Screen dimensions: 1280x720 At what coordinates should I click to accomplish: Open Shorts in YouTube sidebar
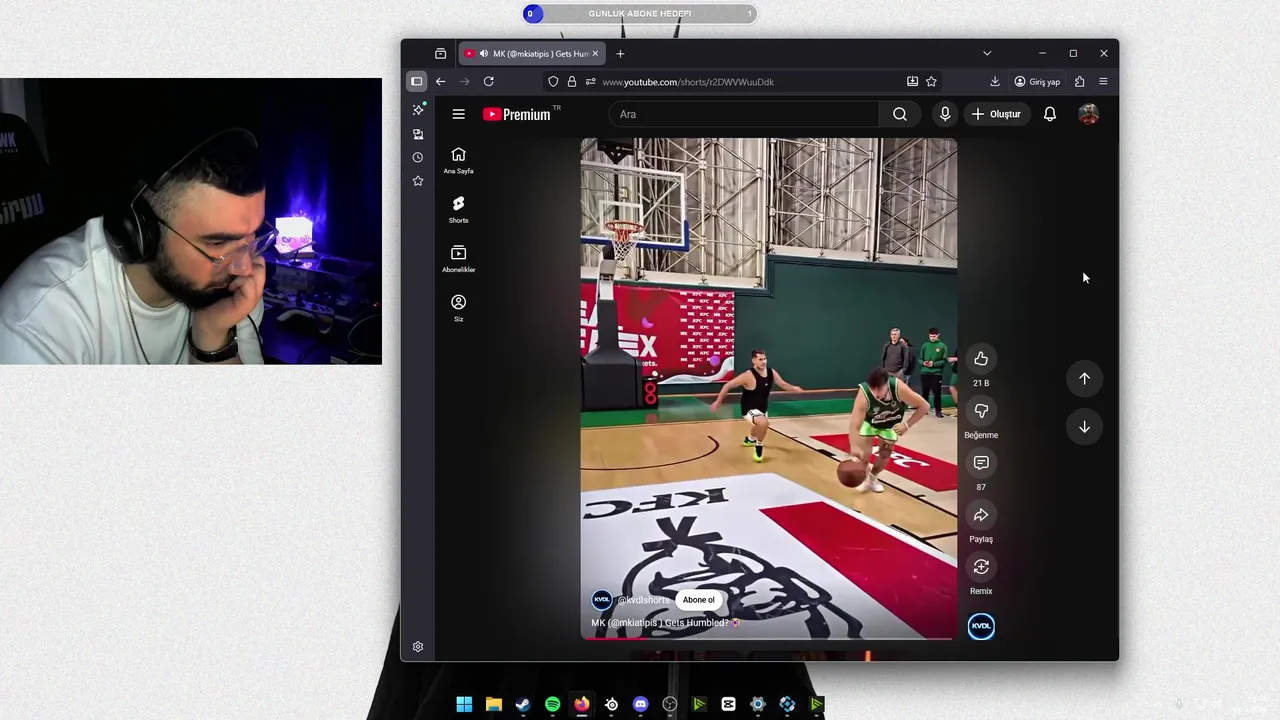tap(458, 210)
